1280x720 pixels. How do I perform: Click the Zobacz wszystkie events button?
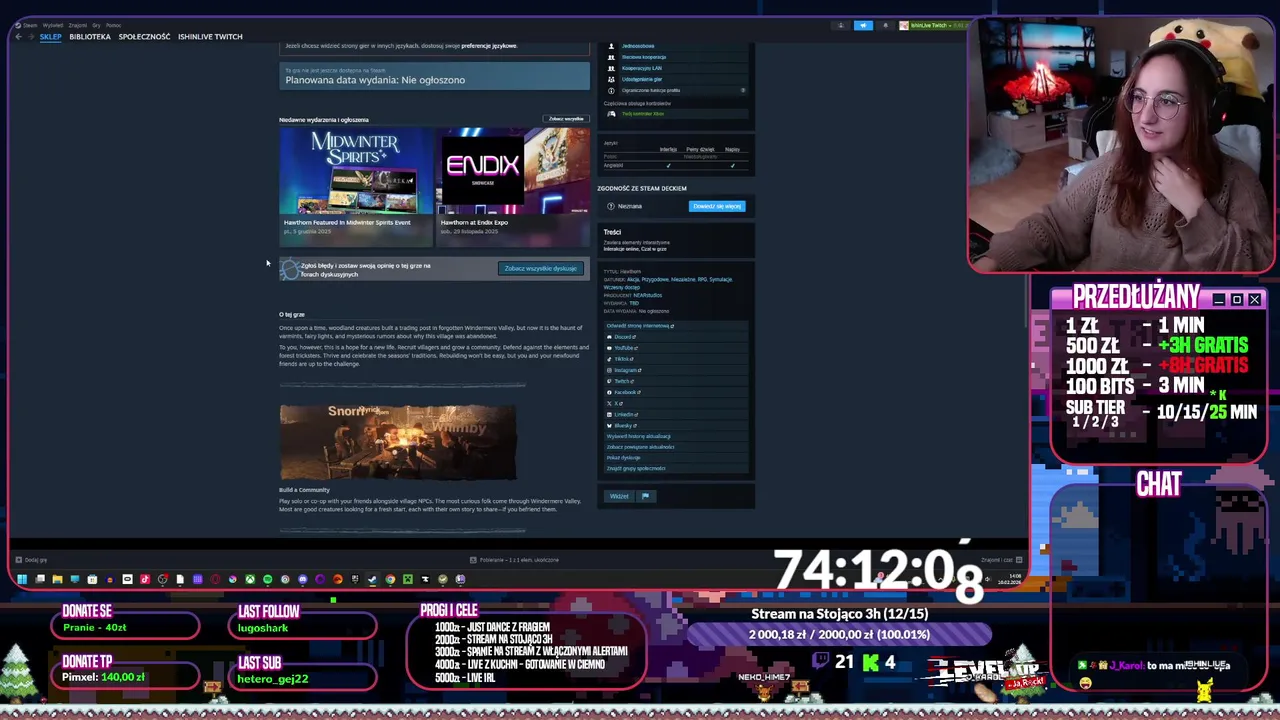point(566,119)
